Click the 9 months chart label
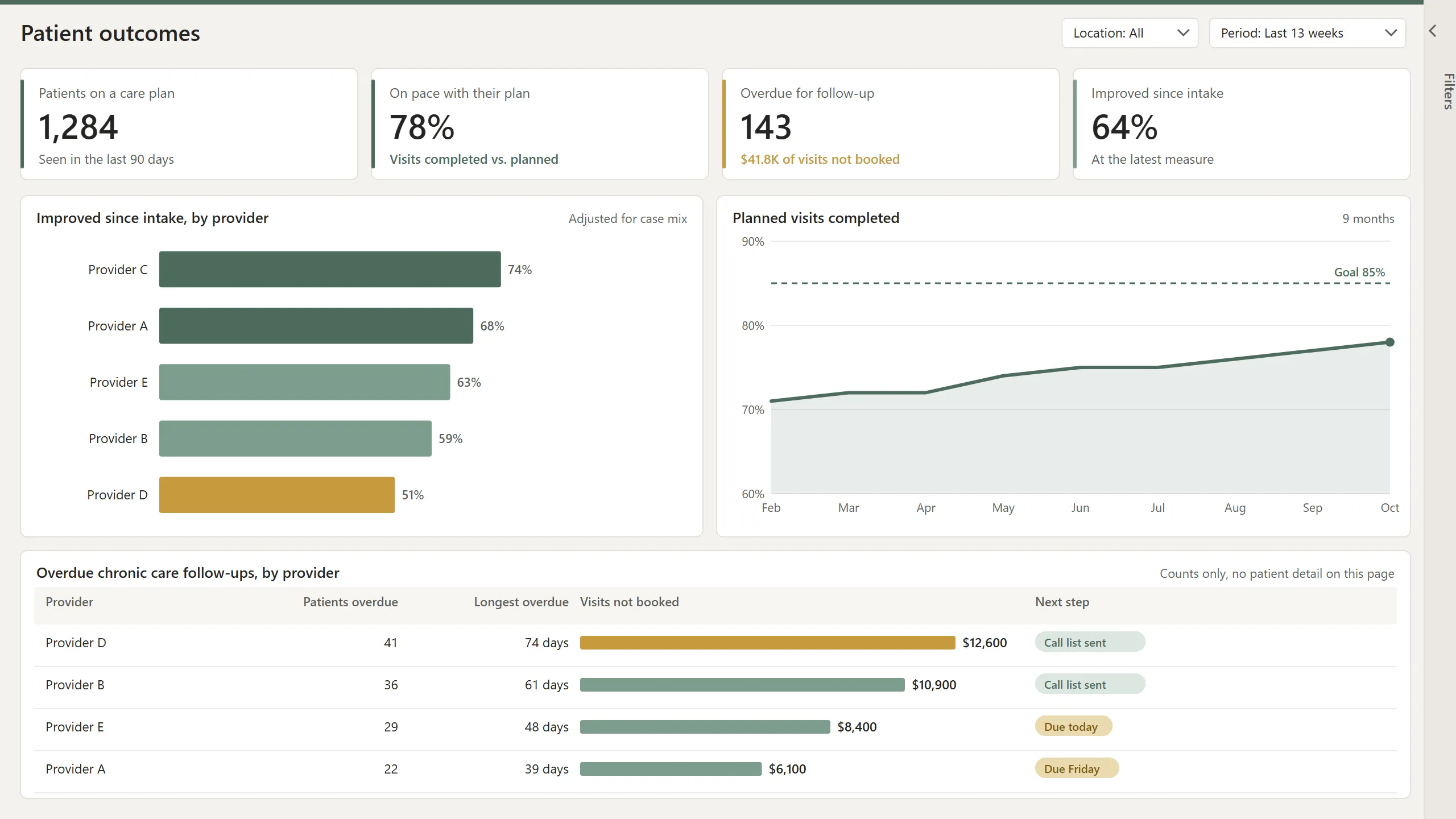Screen dimensions: 1456x819 (1368, 218)
